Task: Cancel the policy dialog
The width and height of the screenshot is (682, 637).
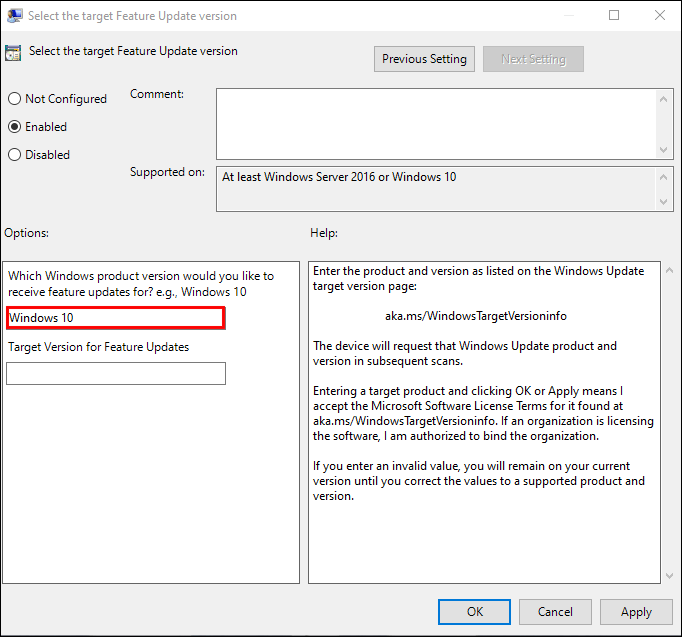Action: (555, 612)
